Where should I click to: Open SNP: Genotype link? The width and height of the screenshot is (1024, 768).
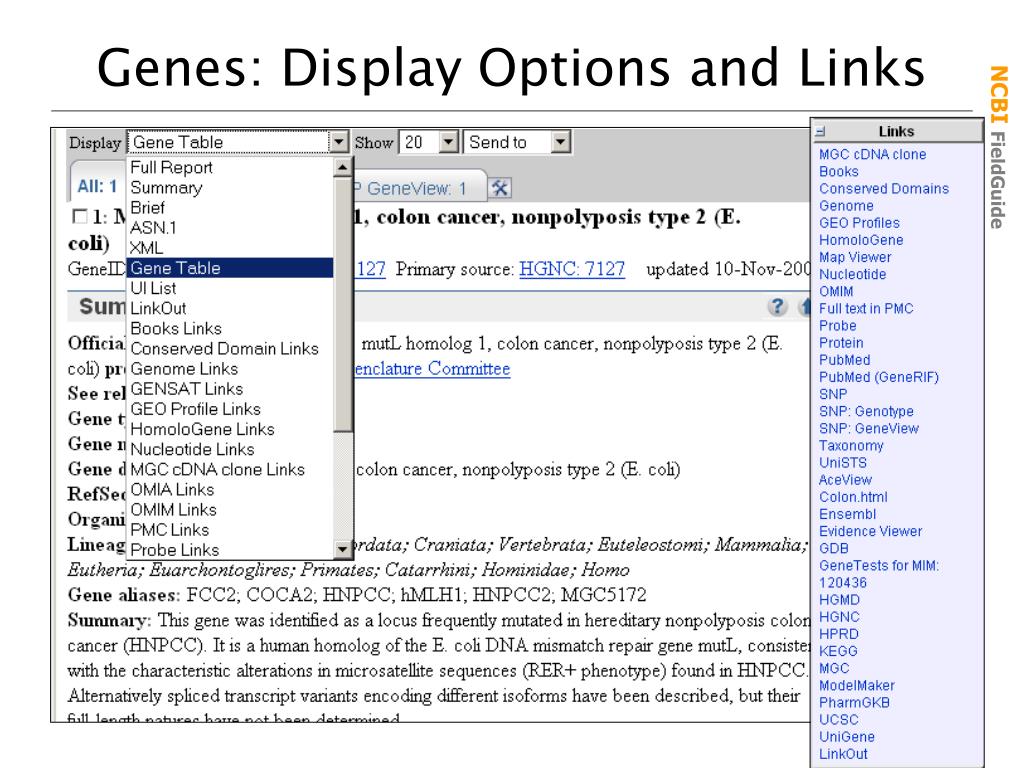(x=866, y=411)
